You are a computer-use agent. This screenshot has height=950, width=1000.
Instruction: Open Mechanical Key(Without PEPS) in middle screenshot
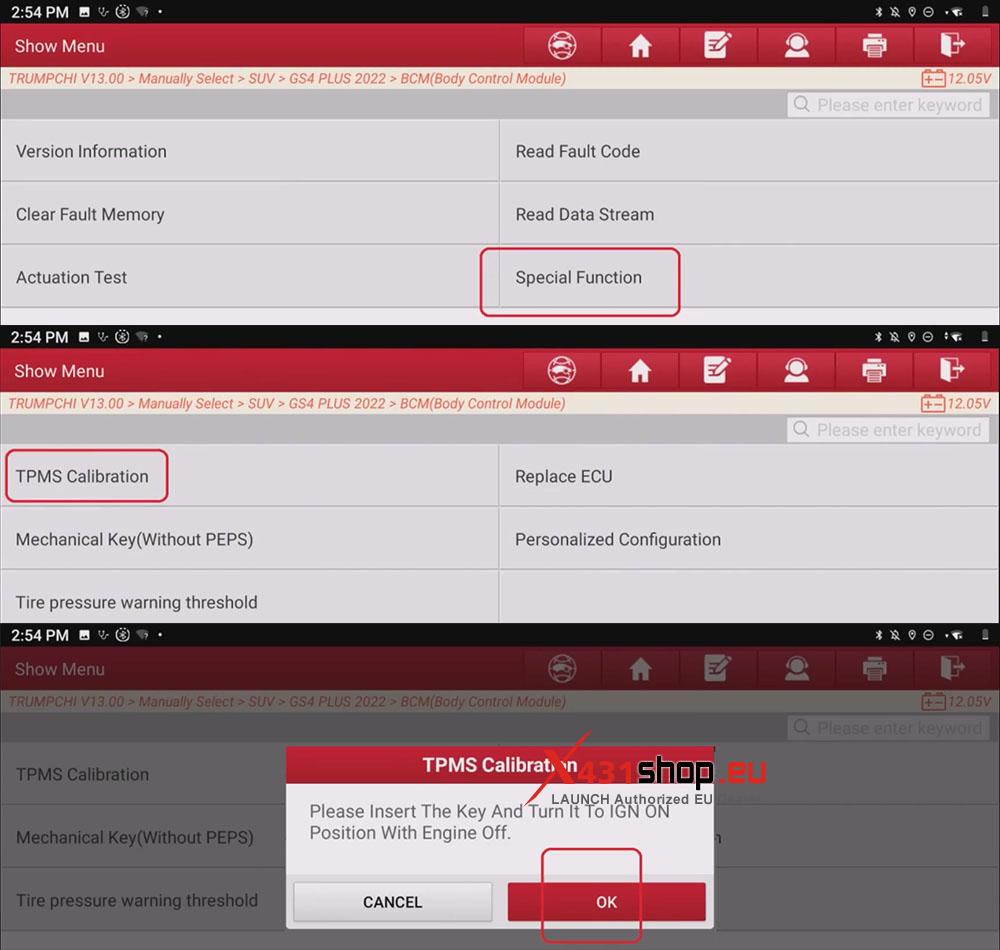(249, 539)
